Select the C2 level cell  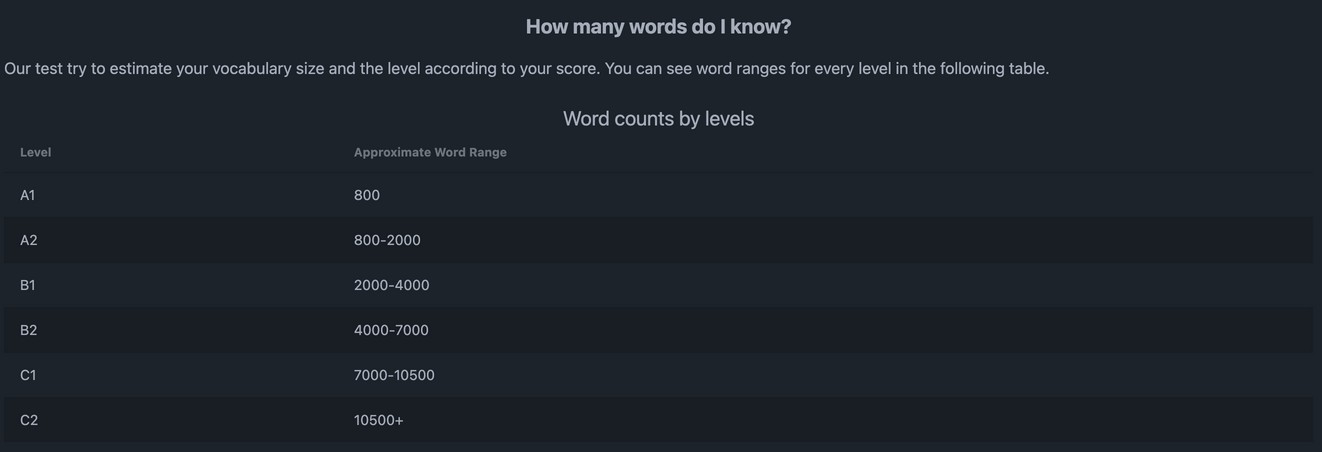(x=29, y=420)
